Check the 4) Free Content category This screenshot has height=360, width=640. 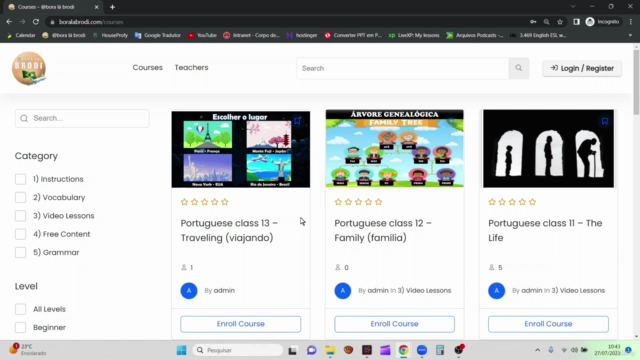click(20, 234)
